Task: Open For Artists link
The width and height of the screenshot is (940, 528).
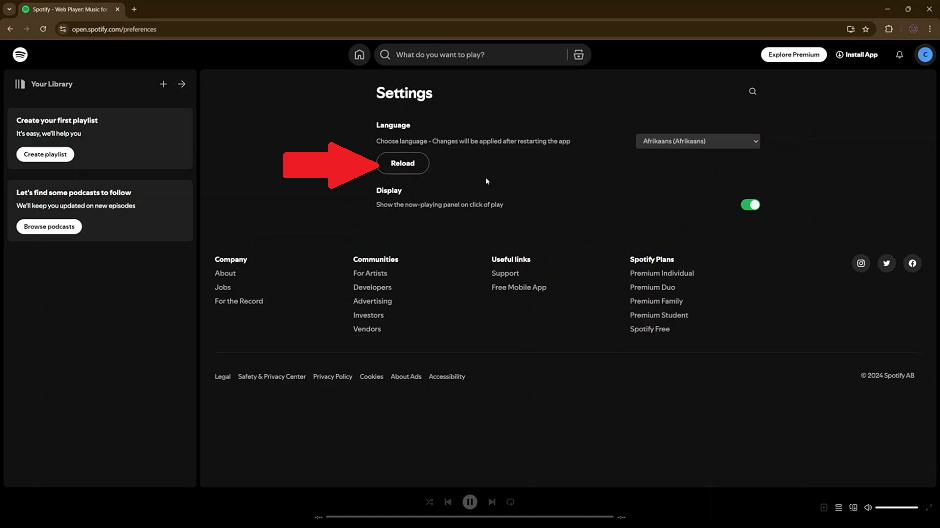Action: (x=370, y=273)
